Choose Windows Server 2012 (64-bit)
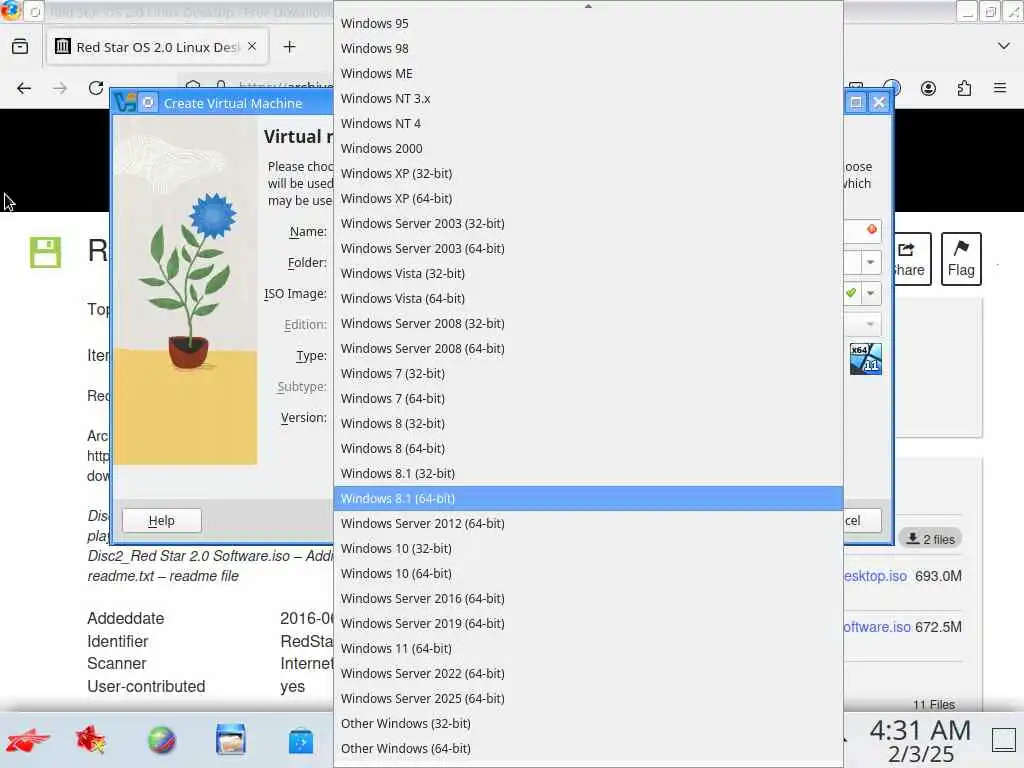This screenshot has height=768, width=1024. tap(588, 523)
